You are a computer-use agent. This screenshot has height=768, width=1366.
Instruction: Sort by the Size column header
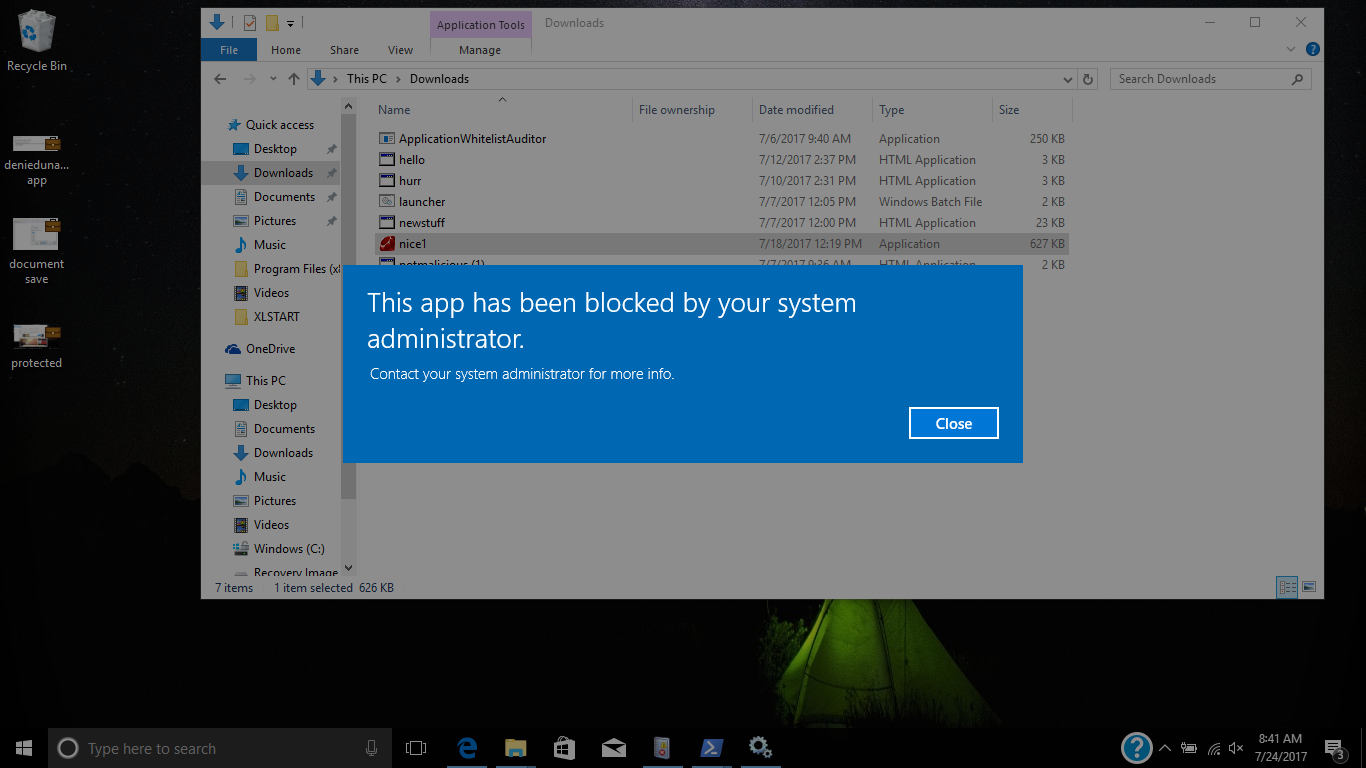coord(1032,110)
